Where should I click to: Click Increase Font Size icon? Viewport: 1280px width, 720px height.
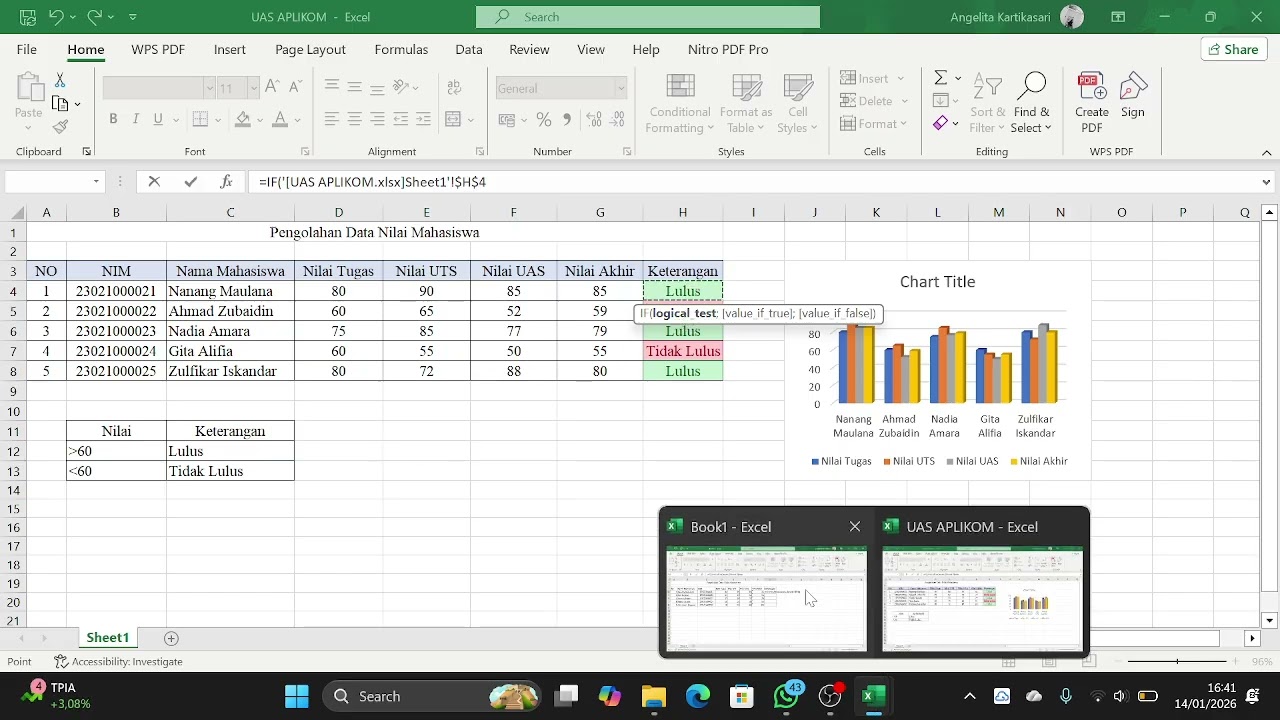coord(273,88)
